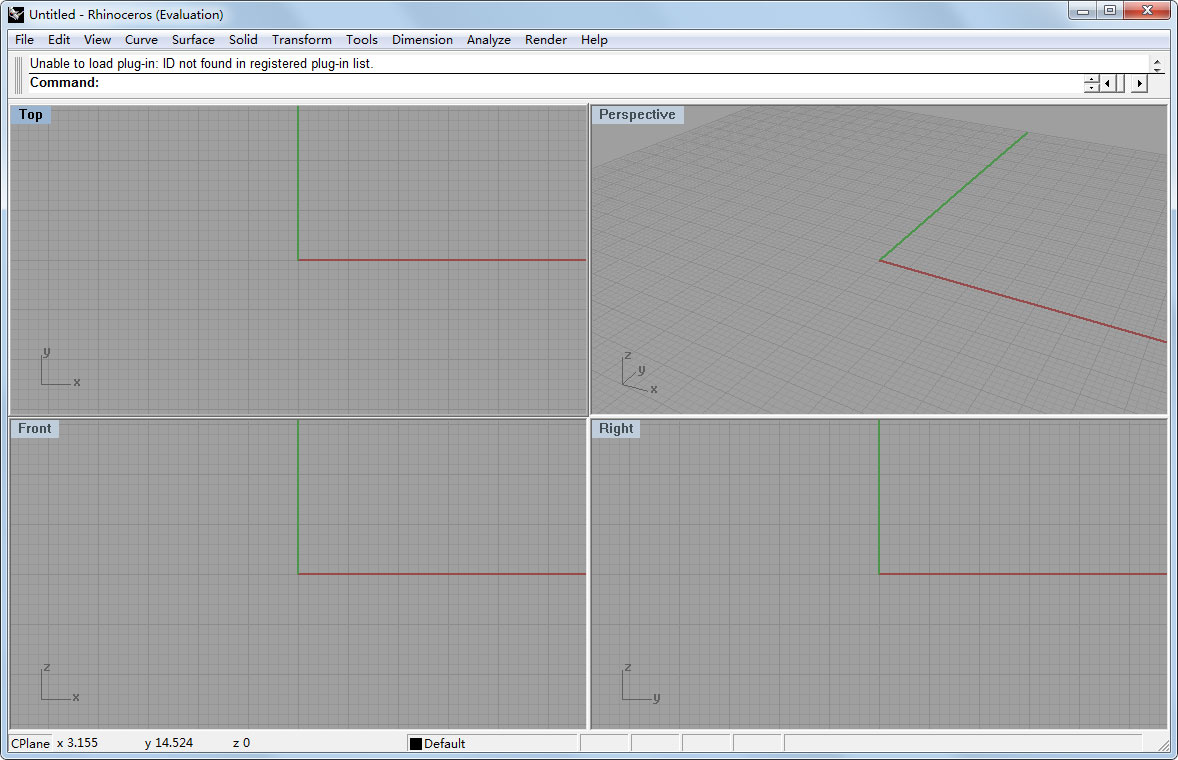Viewport: 1178px width, 760px height.
Task: Click the command area left arrow button
Action: [1107, 83]
